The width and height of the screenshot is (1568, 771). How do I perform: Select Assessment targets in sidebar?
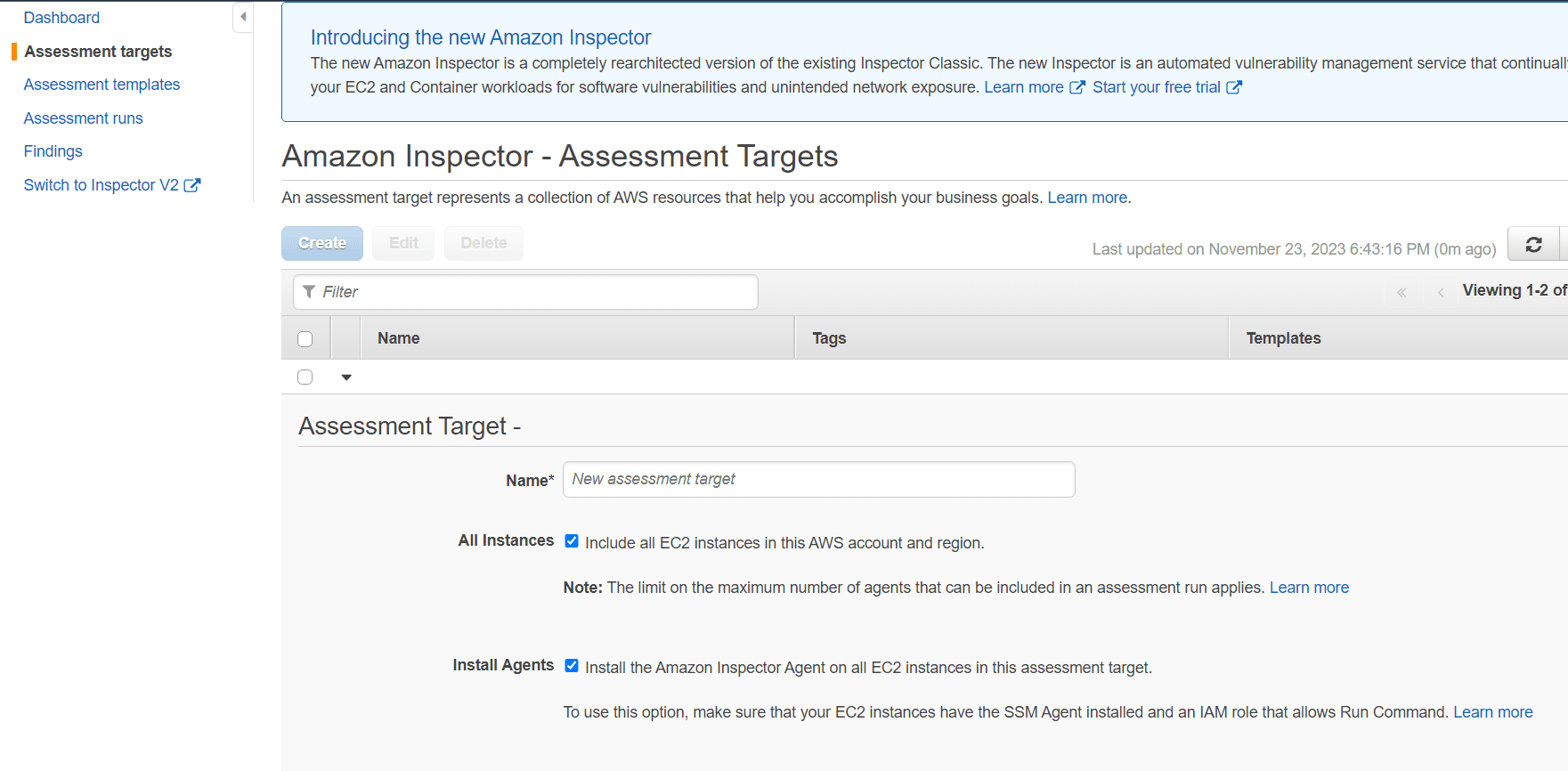click(x=98, y=52)
